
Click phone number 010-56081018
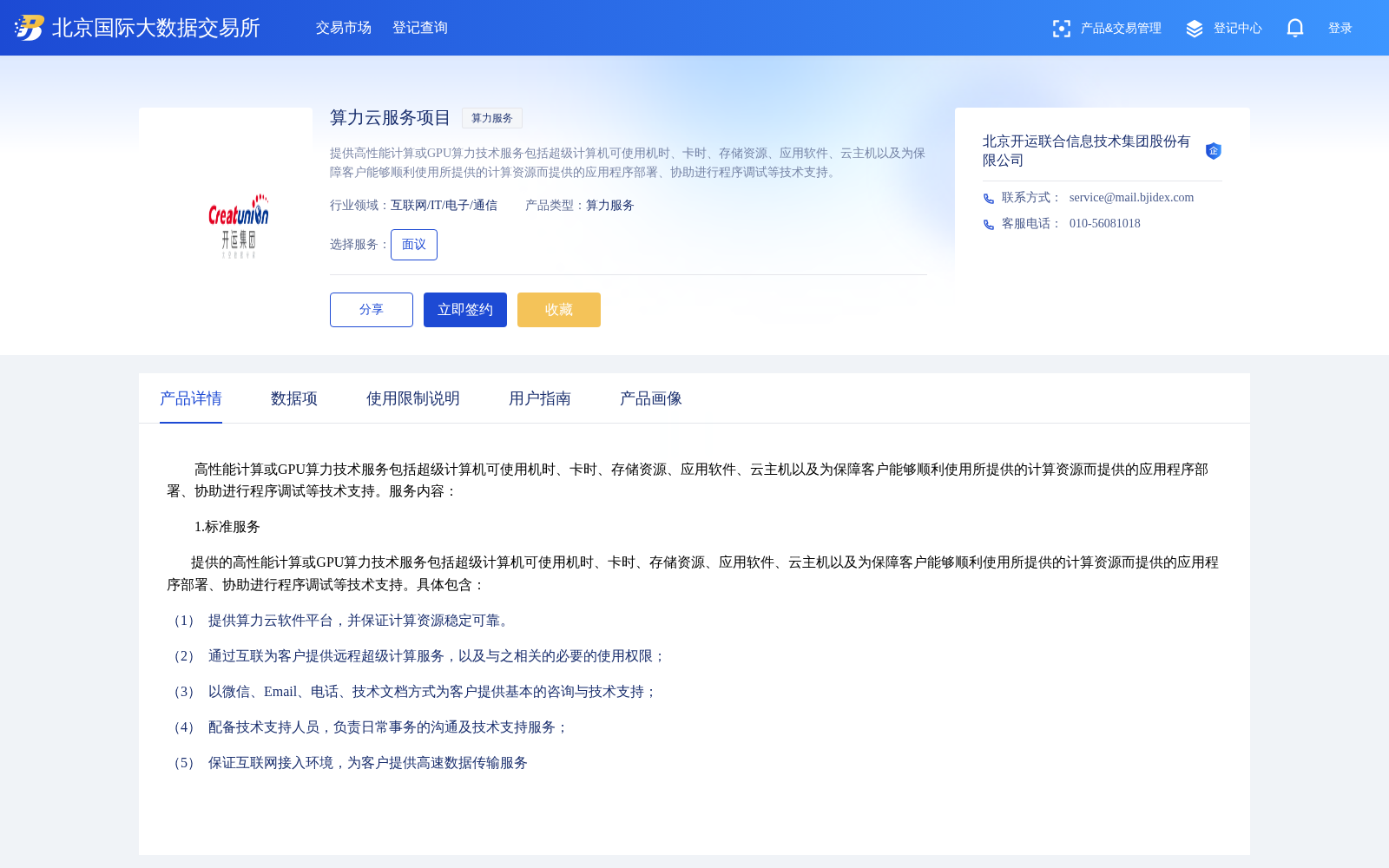coord(1105,224)
